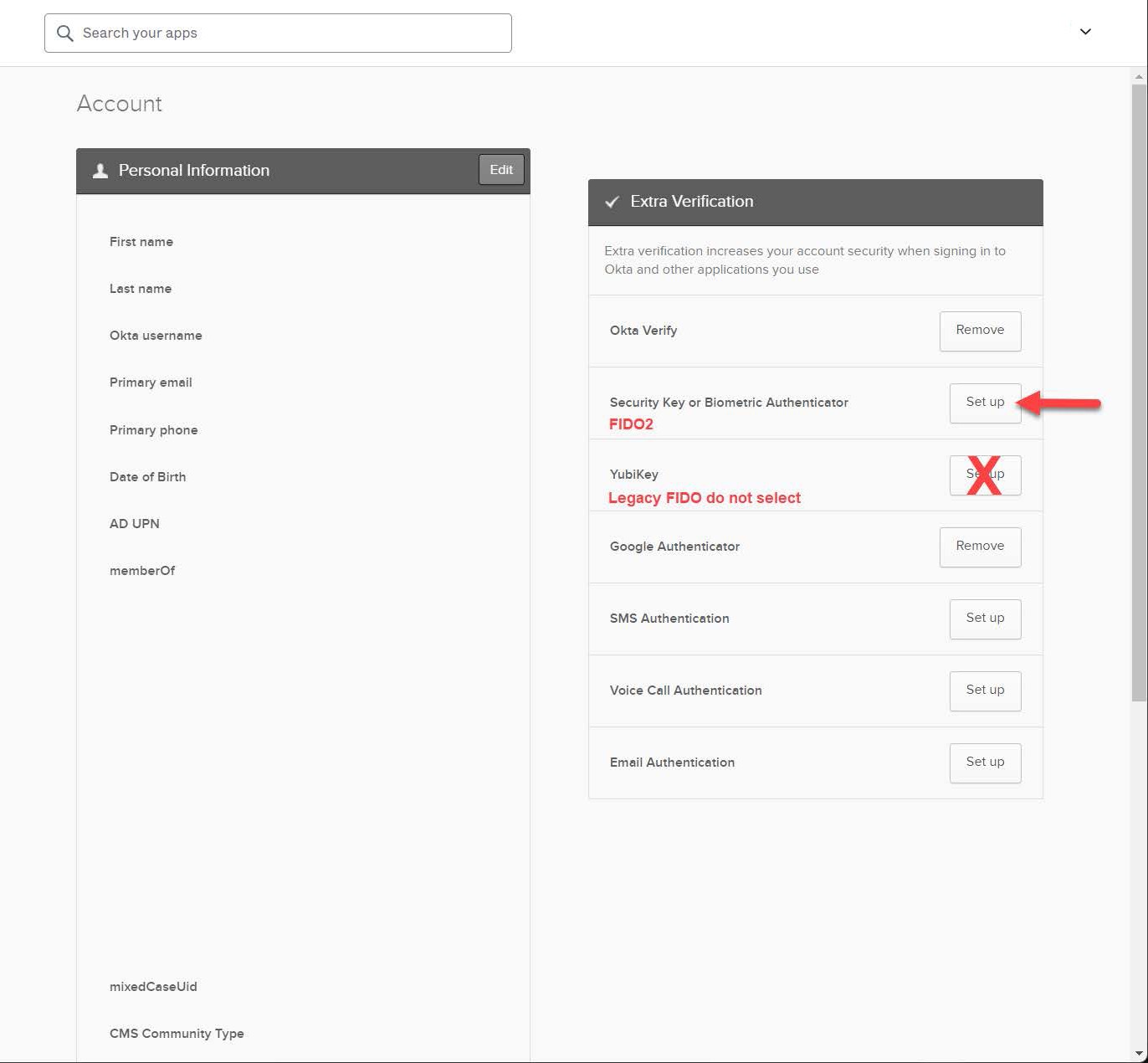The image size is (1148, 1063).
Task: Click the person icon beside Personal Information
Action: [100, 171]
